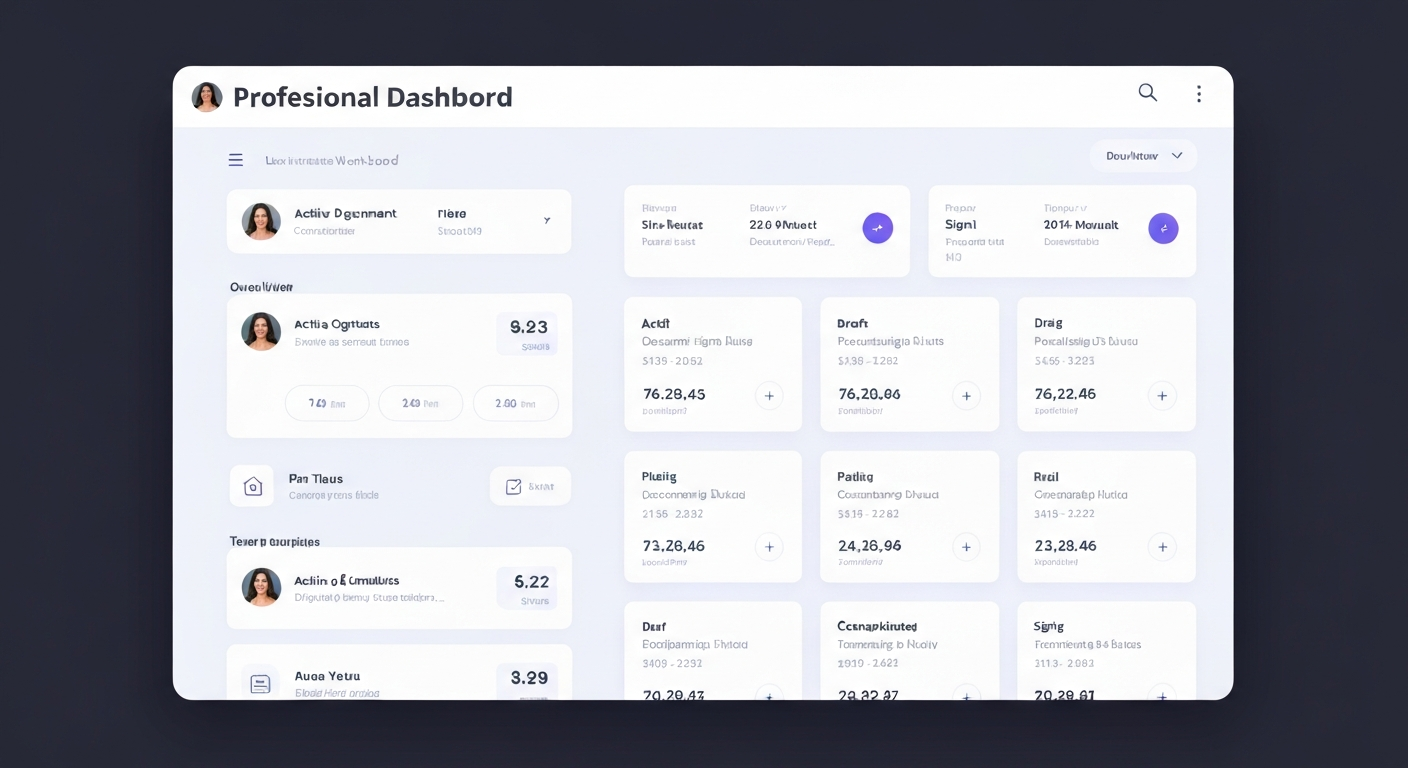Click the profile avatar beside Profesional Dashbord title
1408x768 pixels.
coord(207,97)
